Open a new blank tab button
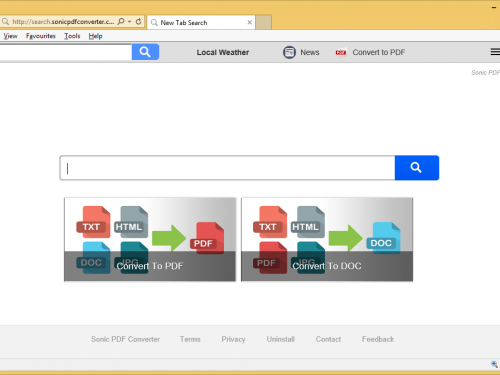 (x=263, y=22)
